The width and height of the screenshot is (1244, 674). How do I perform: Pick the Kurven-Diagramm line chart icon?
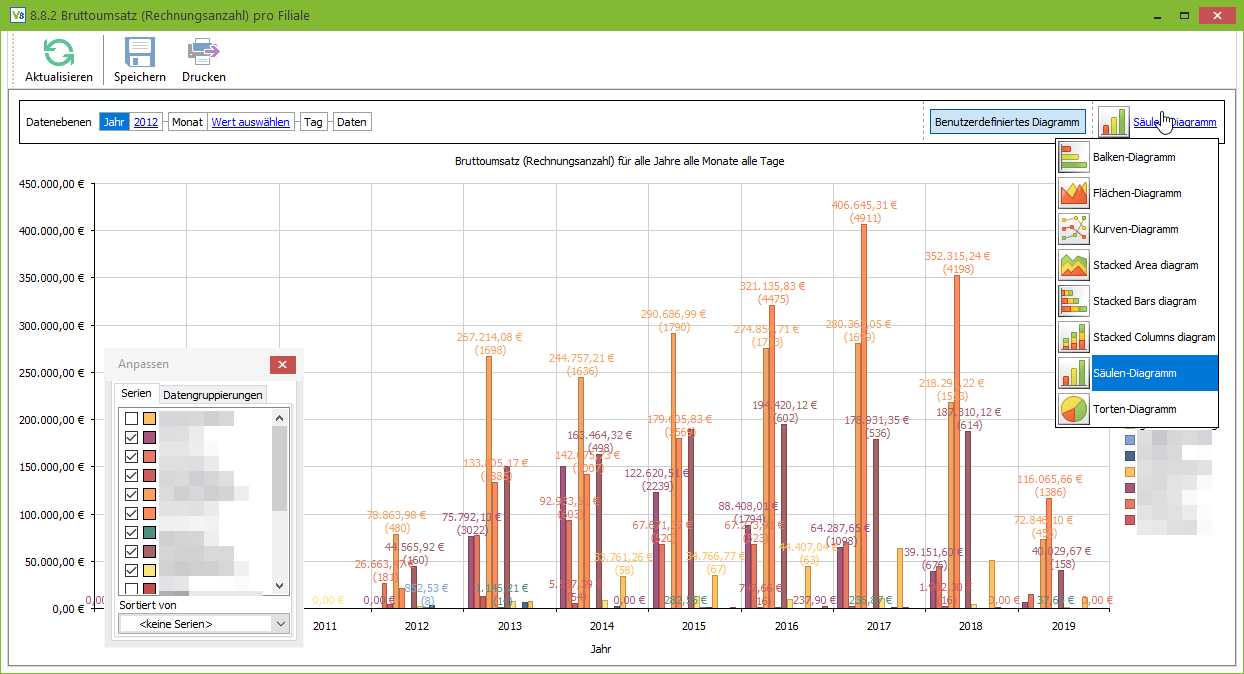click(1074, 229)
